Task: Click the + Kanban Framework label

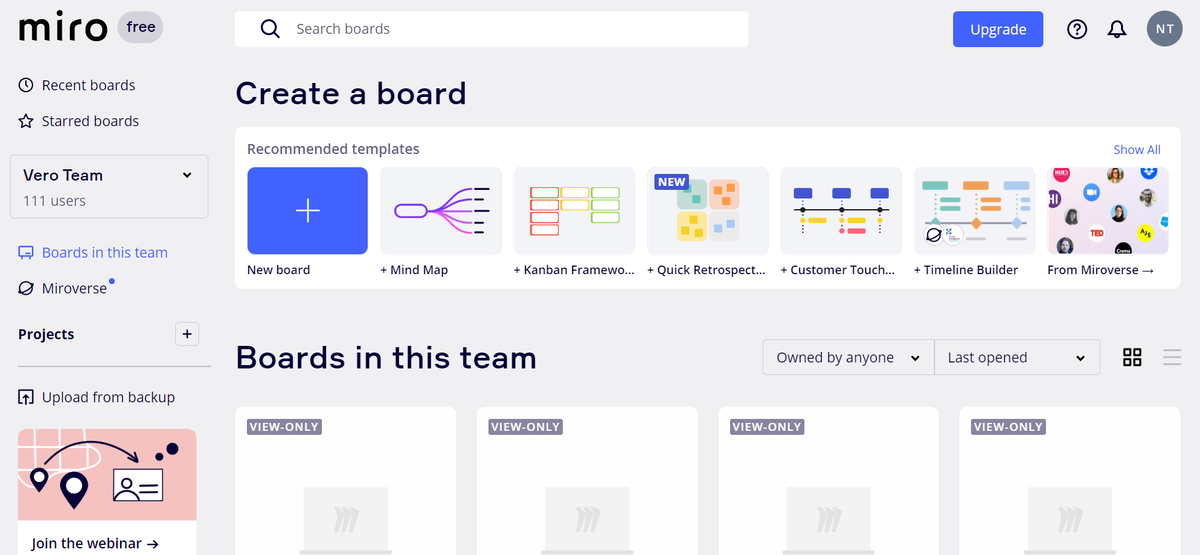Action: click(574, 270)
